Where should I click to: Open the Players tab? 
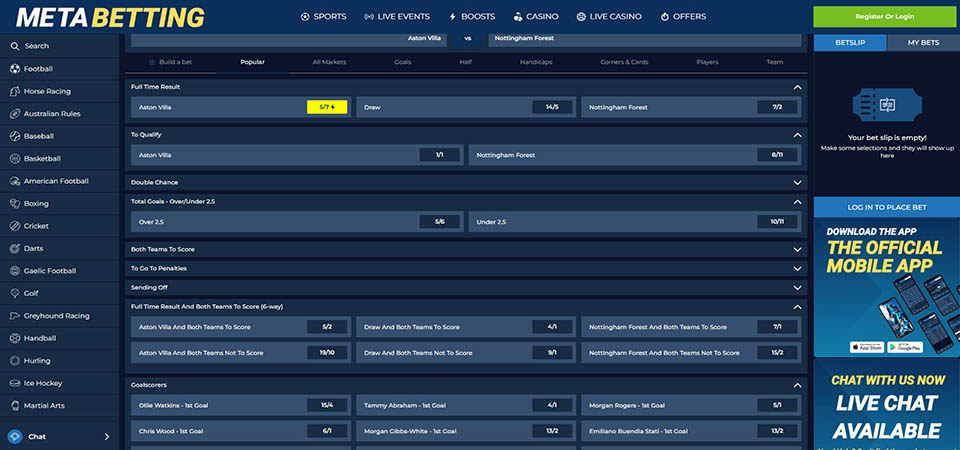point(707,62)
